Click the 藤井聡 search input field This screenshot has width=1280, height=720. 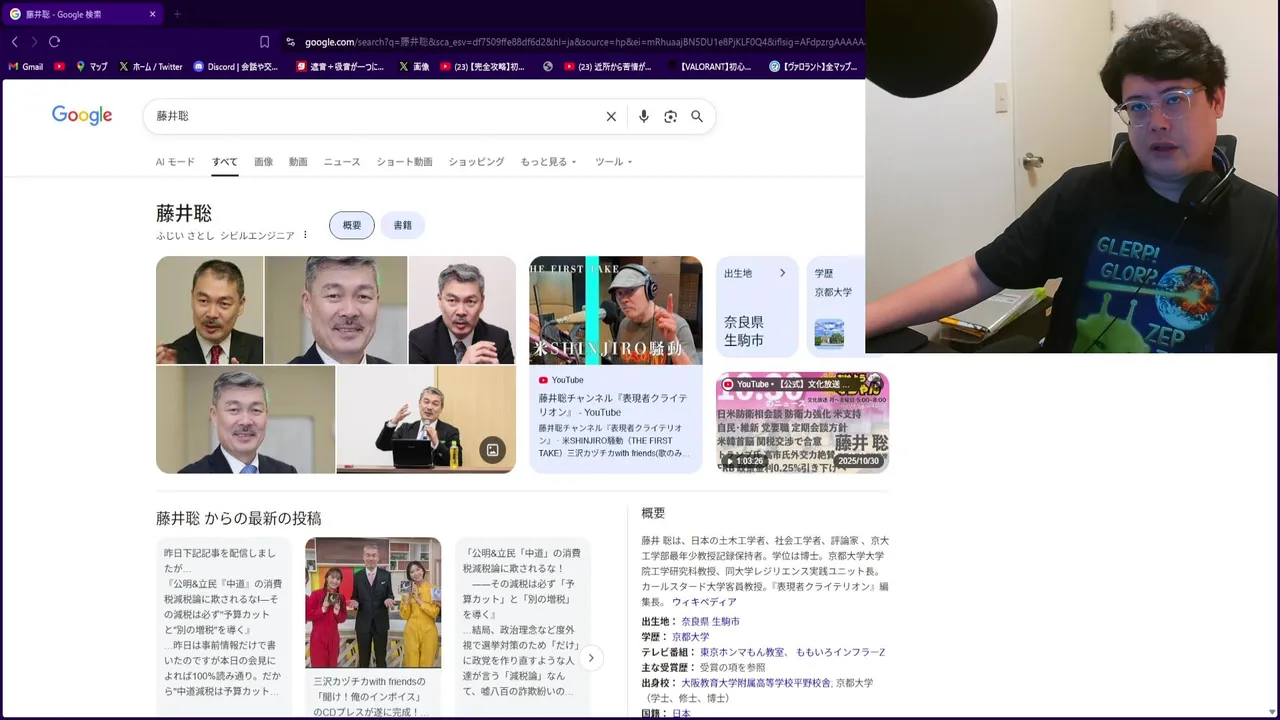[375, 116]
